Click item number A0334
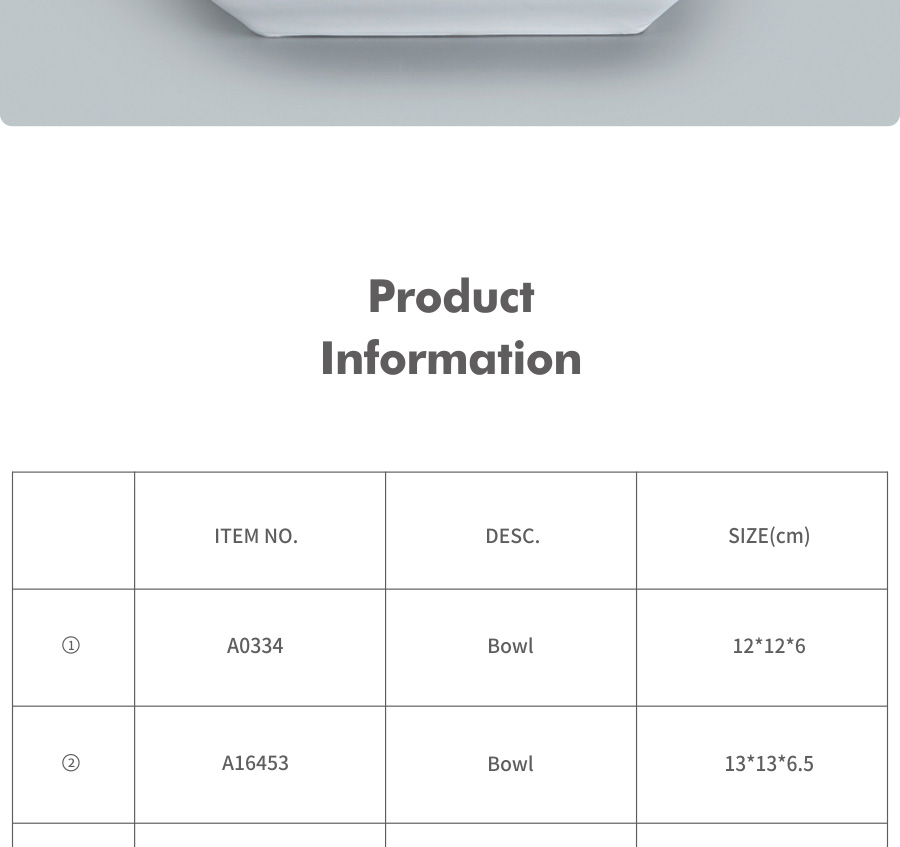 point(255,646)
